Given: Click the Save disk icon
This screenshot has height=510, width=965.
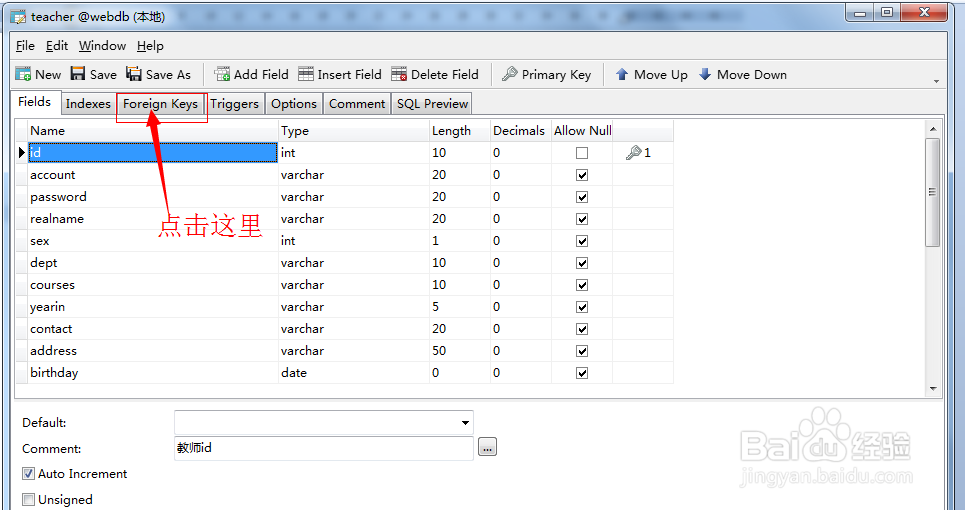Looking at the screenshot, I should [x=78, y=74].
